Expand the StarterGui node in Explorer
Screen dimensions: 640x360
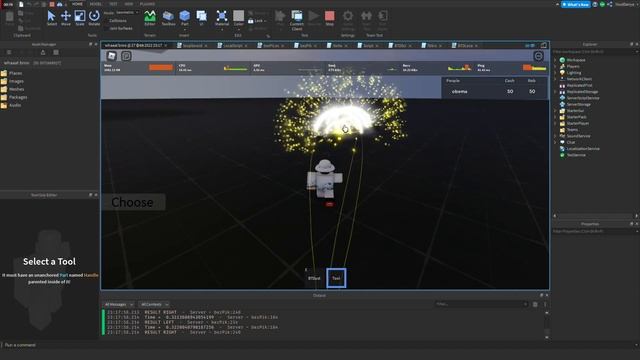[555, 111]
